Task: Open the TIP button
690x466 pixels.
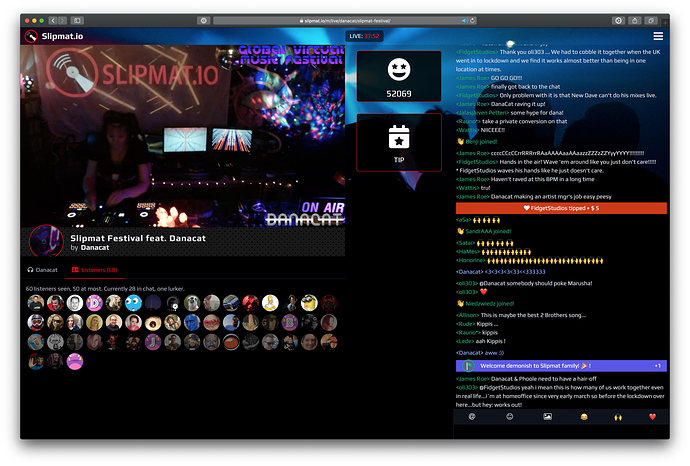Action: pyautogui.click(x=399, y=143)
